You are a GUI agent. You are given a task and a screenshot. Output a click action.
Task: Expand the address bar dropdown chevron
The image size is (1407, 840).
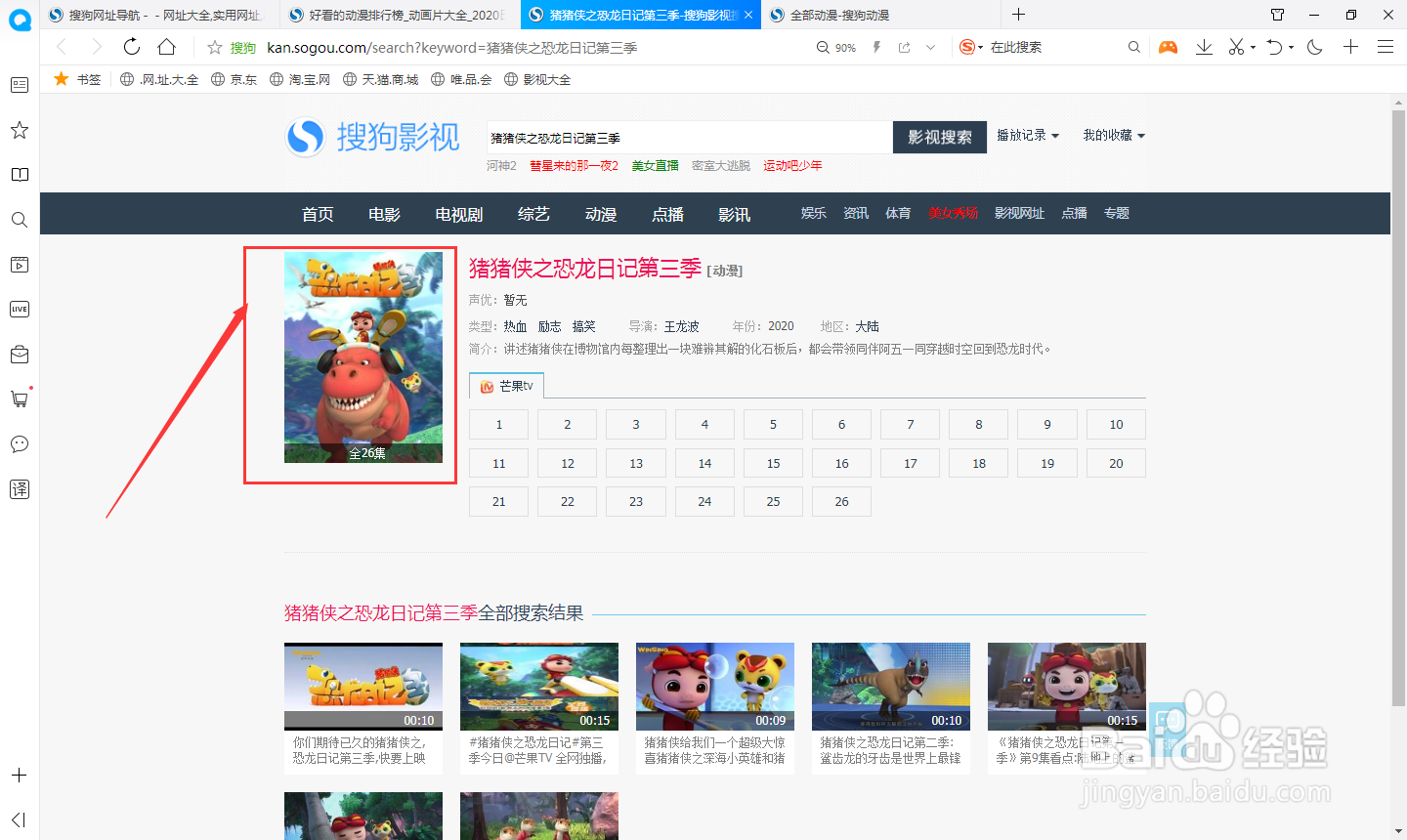click(x=930, y=47)
